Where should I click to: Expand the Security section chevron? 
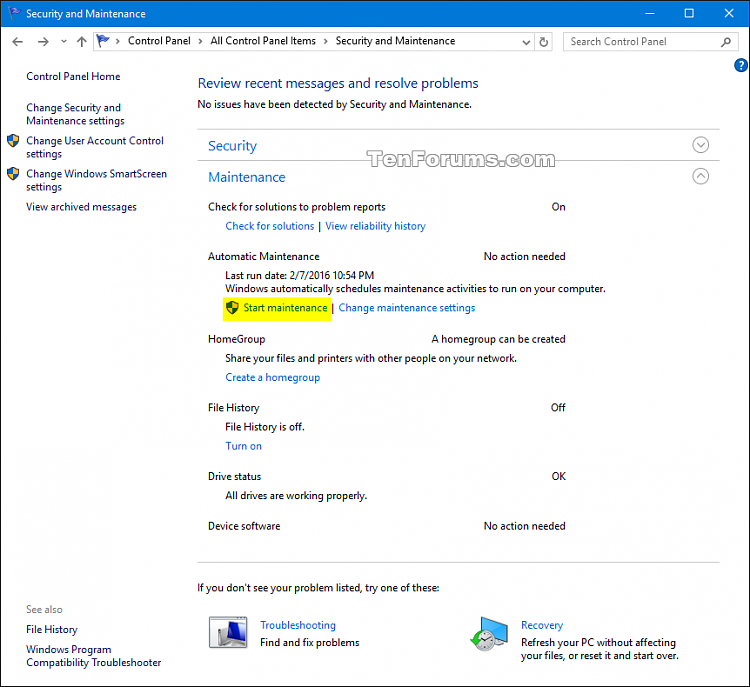tap(700, 144)
